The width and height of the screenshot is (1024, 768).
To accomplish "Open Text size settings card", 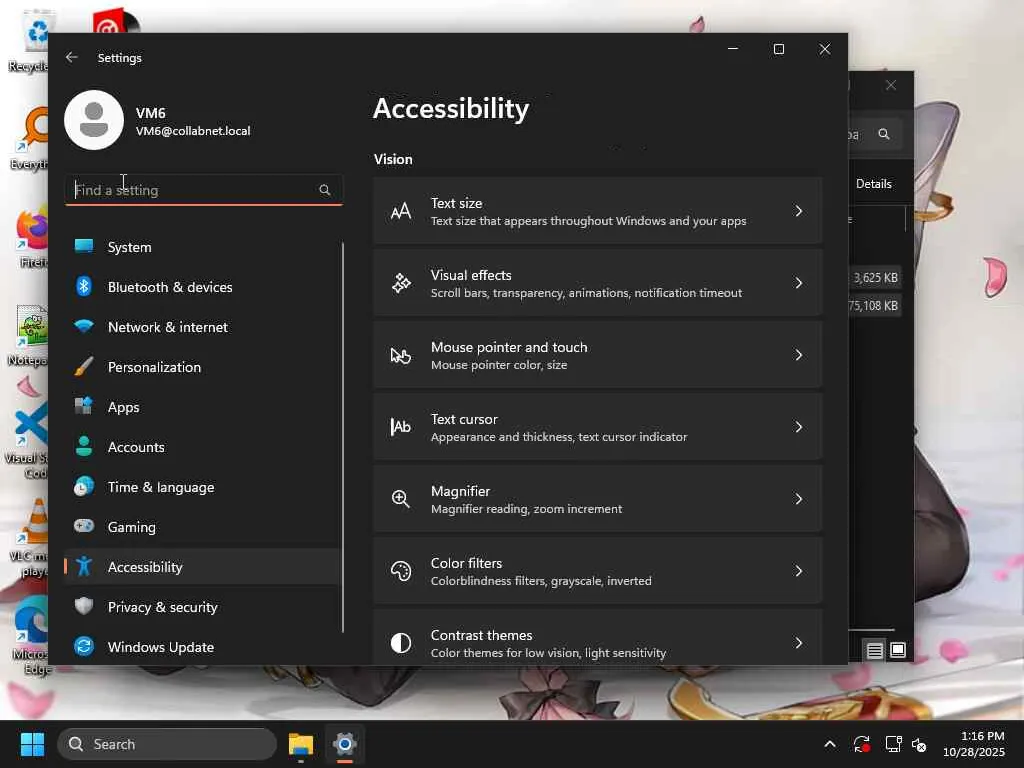I will tap(598, 211).
